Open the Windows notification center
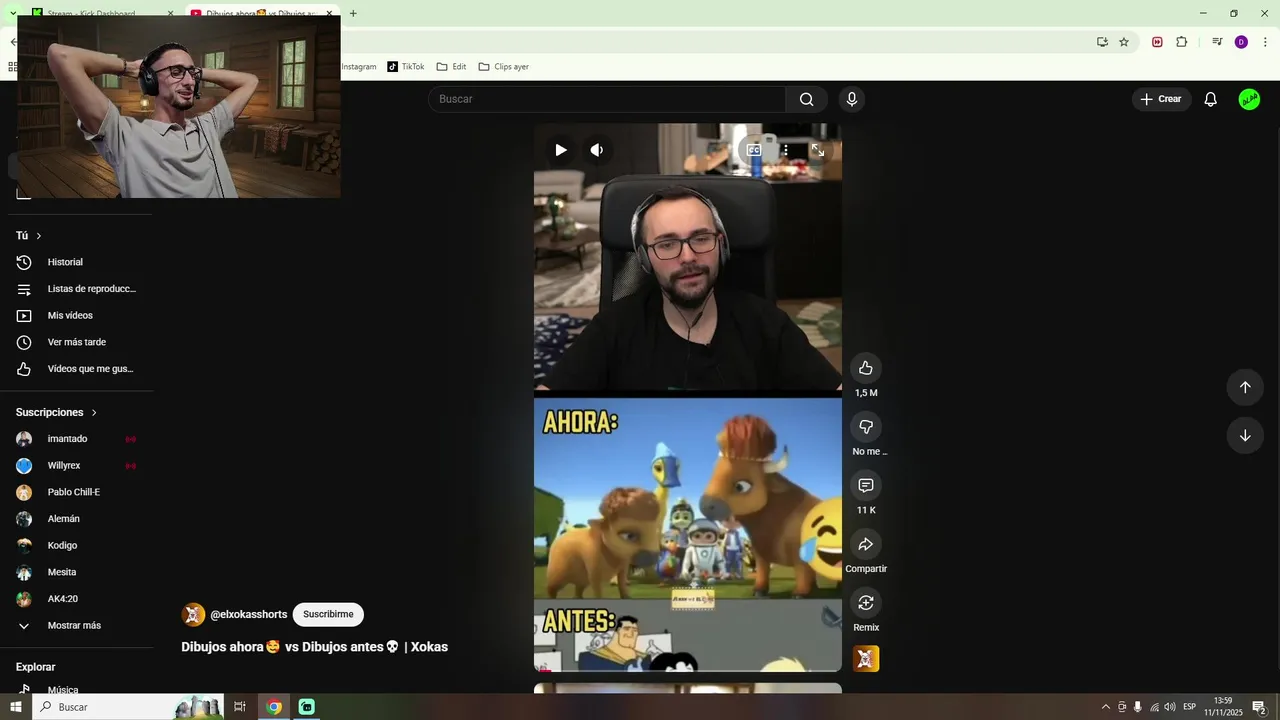Image resolution: width=1280 pixels, height=720 pixels. [1259, 707]
